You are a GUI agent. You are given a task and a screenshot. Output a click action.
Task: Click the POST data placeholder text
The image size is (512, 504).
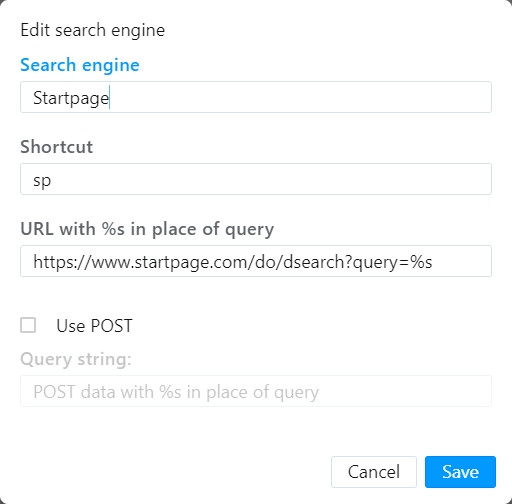pyautogui.click(x=176, y=392)
